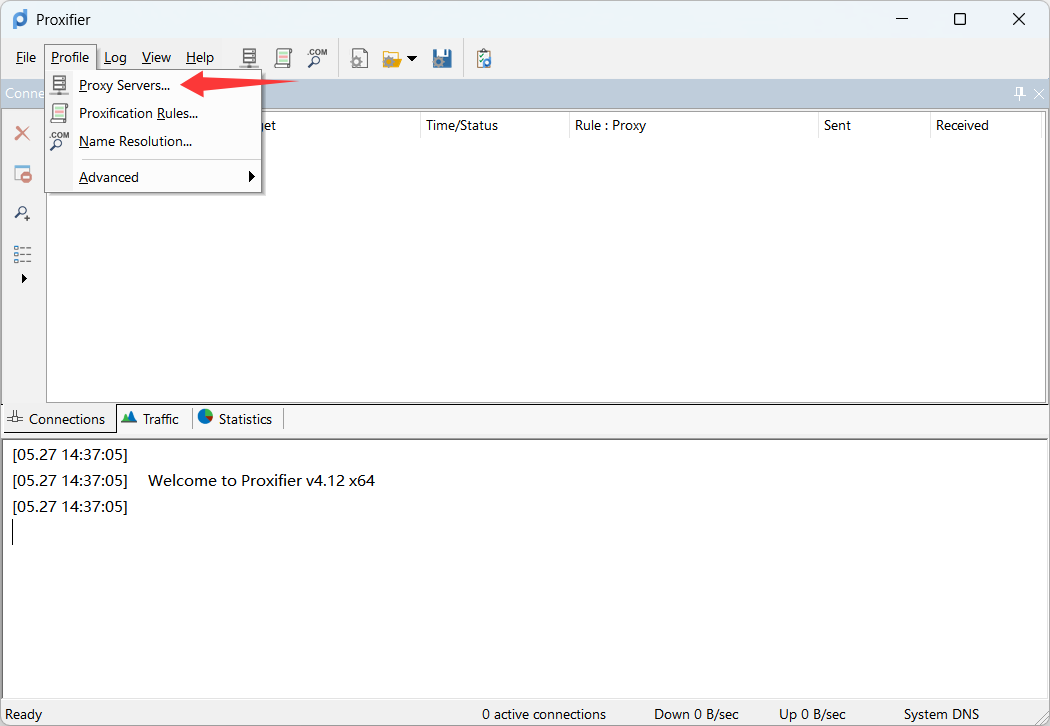
Task: Click the new profile gear-page toolbar icon
Action: click(x=359, y=58)
